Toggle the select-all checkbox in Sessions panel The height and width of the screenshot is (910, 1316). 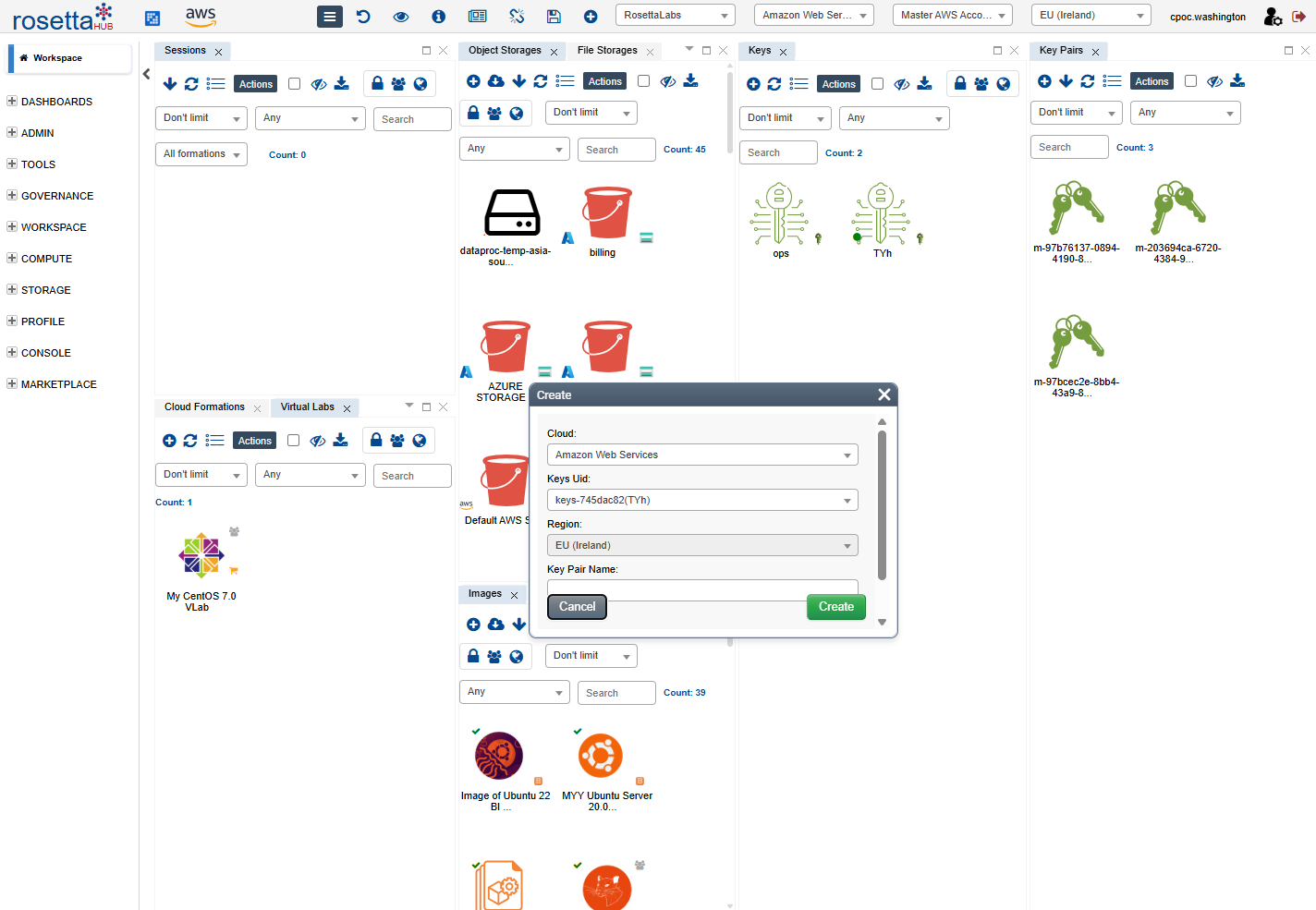pos(294,84)
